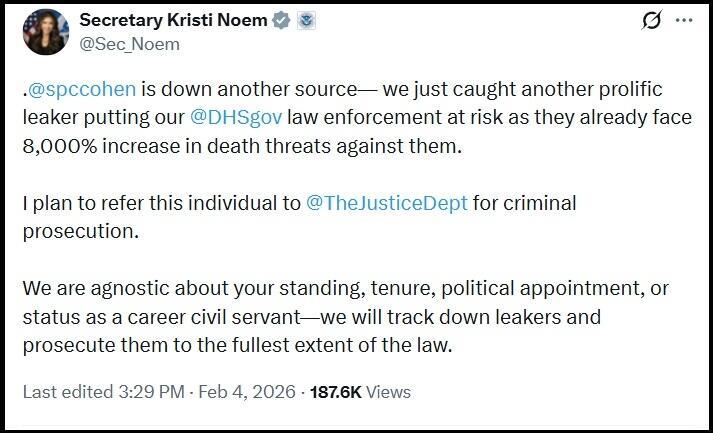
Task: Click the 8,000% increase text
Action: pyautogui.click(x=100, y=143)
